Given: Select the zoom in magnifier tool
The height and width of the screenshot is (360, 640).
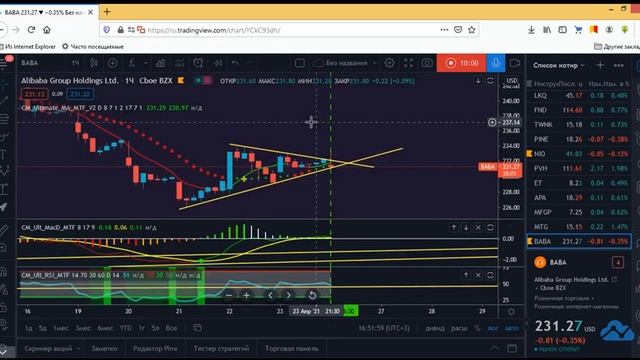Looking at the screenshot, I should (4, 248).
